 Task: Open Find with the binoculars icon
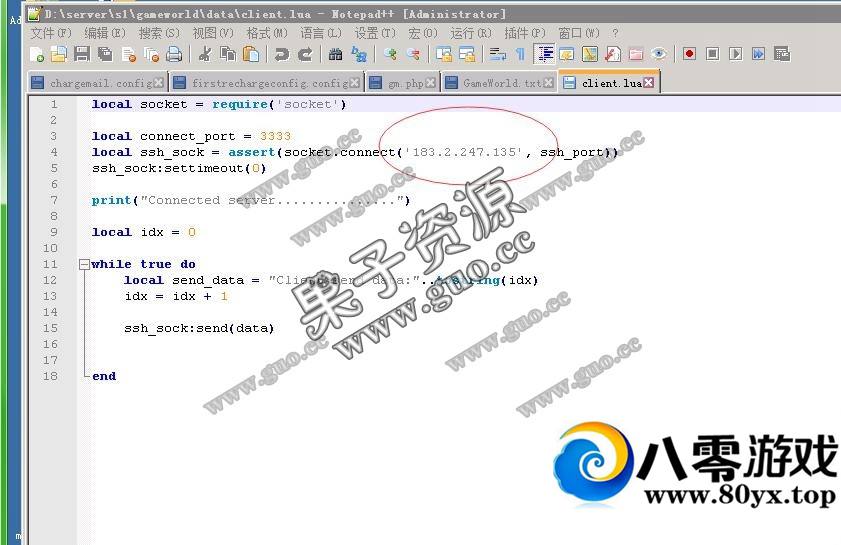(335, 54)
